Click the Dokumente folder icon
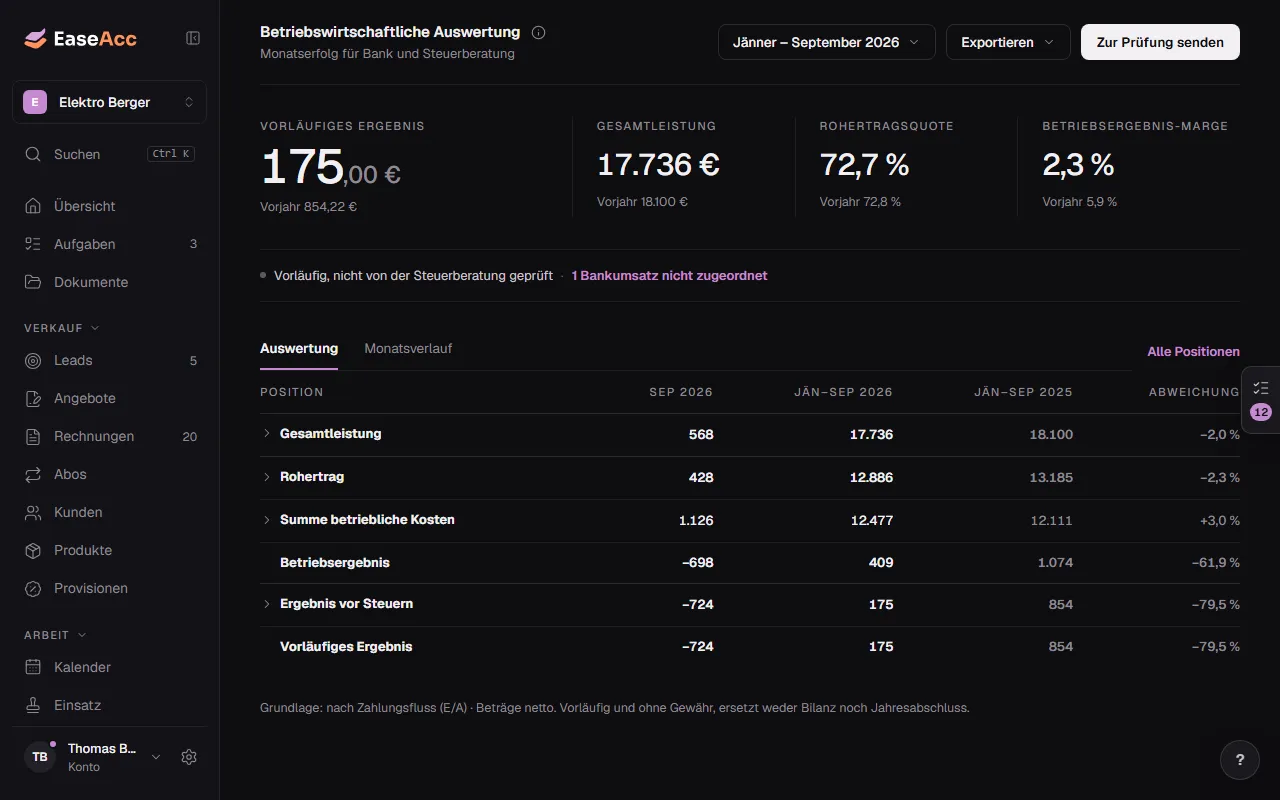Image resolution: width=1280 pixels, height=800 pixels. (33, 282)
